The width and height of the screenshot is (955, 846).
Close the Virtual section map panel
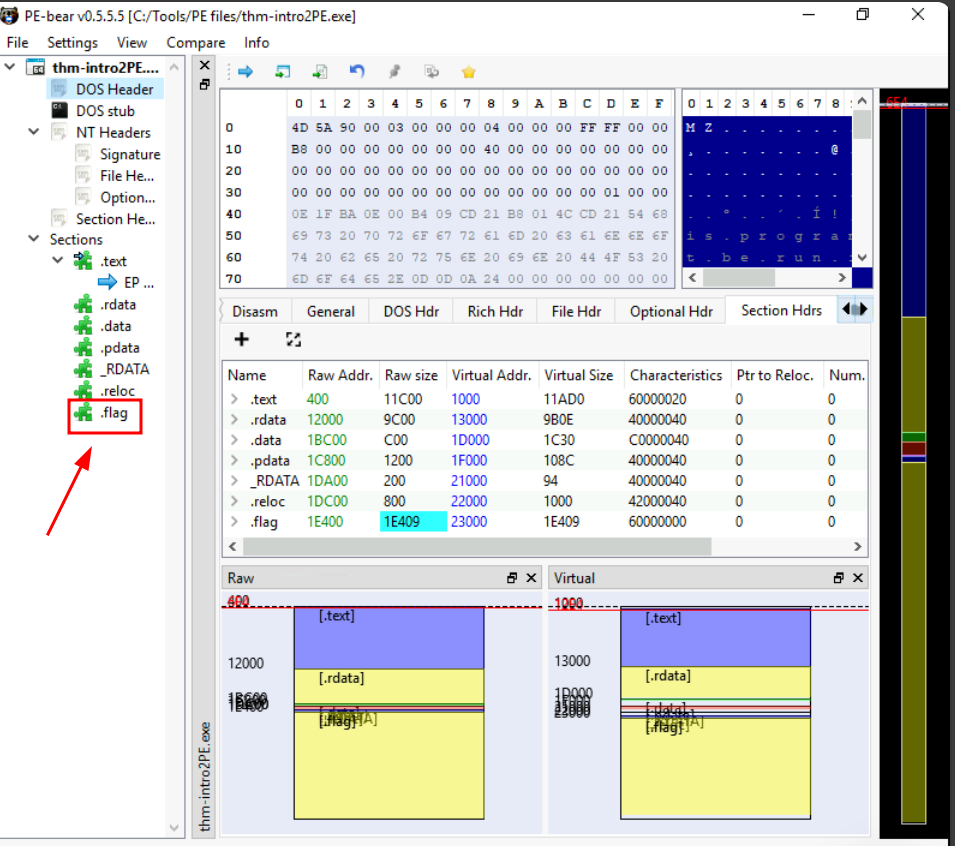point(858,577)
